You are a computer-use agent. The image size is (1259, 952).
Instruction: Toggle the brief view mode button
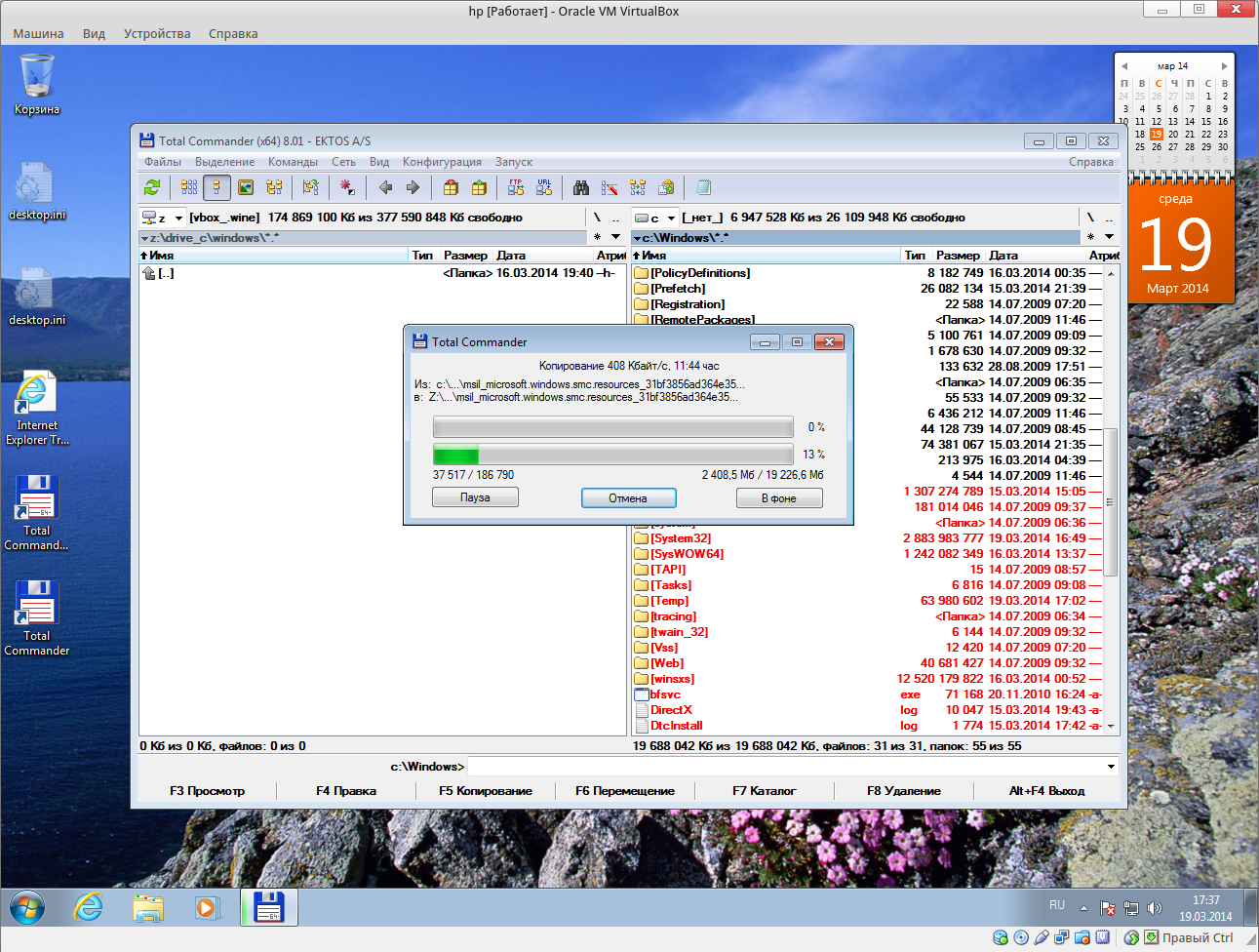189,187
